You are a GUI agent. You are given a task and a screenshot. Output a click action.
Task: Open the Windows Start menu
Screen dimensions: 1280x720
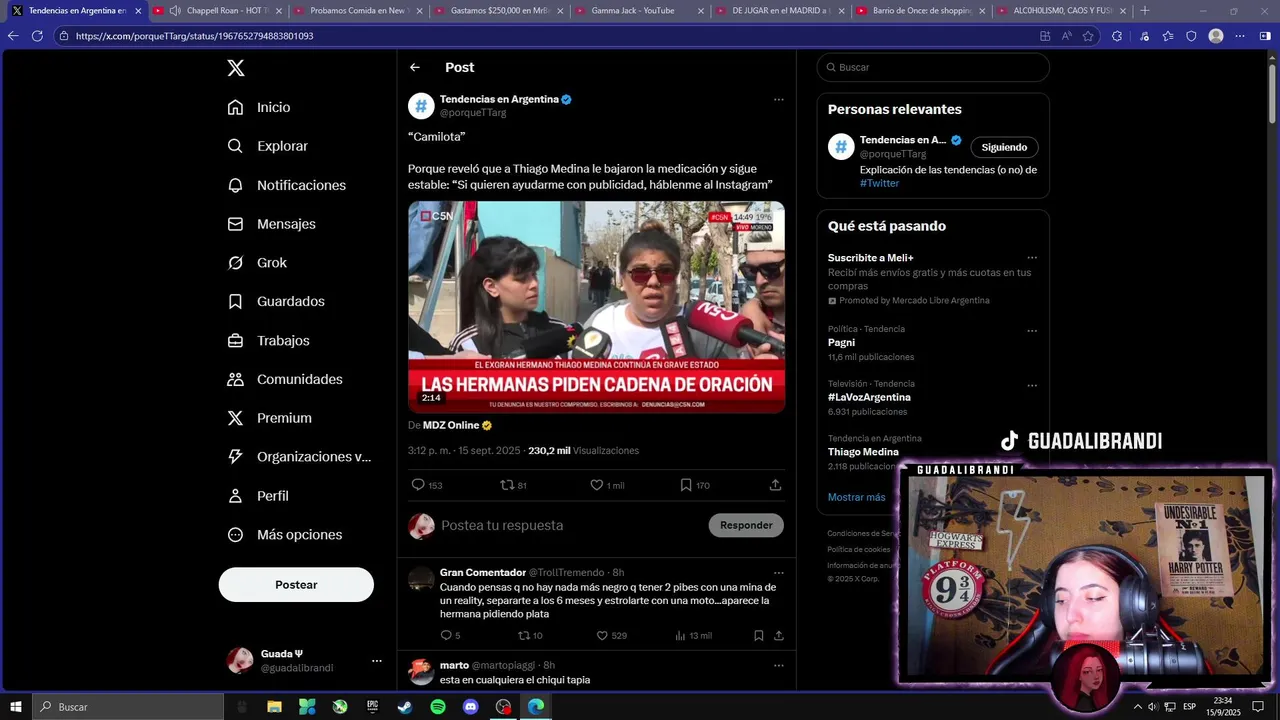coord(16,707)
